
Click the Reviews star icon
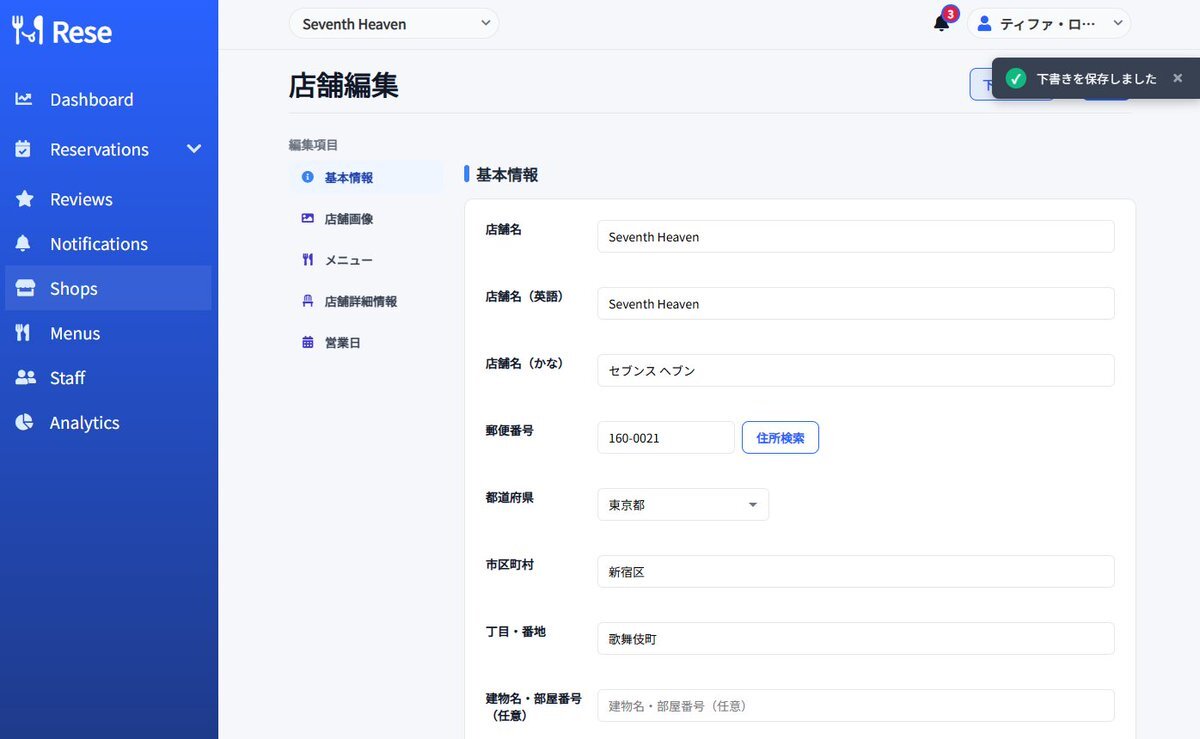[24, 199]
